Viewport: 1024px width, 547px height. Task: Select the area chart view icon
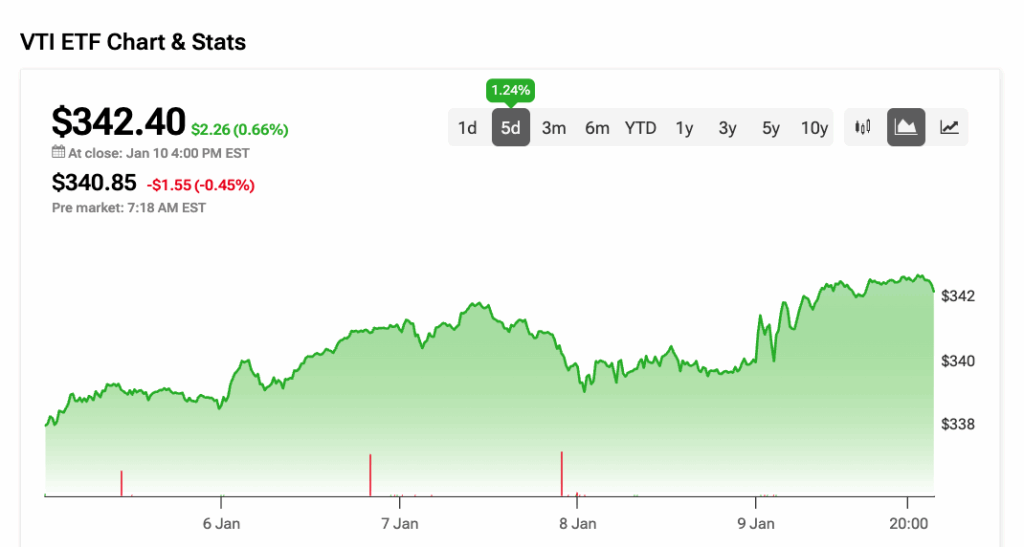pos(906,127)
